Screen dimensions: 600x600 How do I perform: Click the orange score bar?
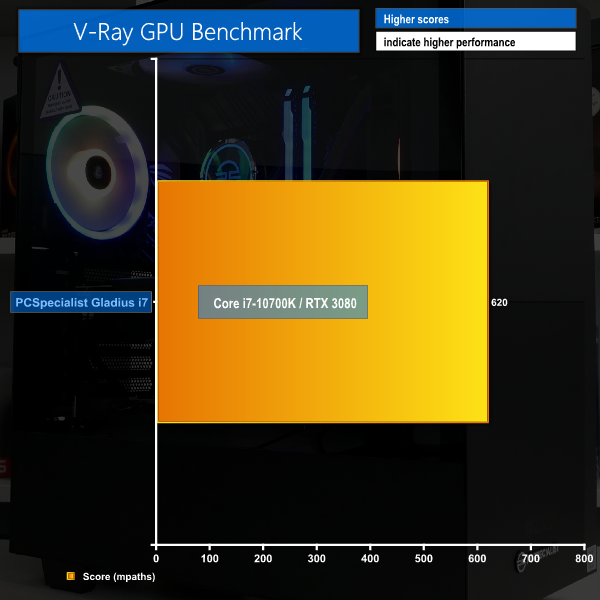[323, 302]
